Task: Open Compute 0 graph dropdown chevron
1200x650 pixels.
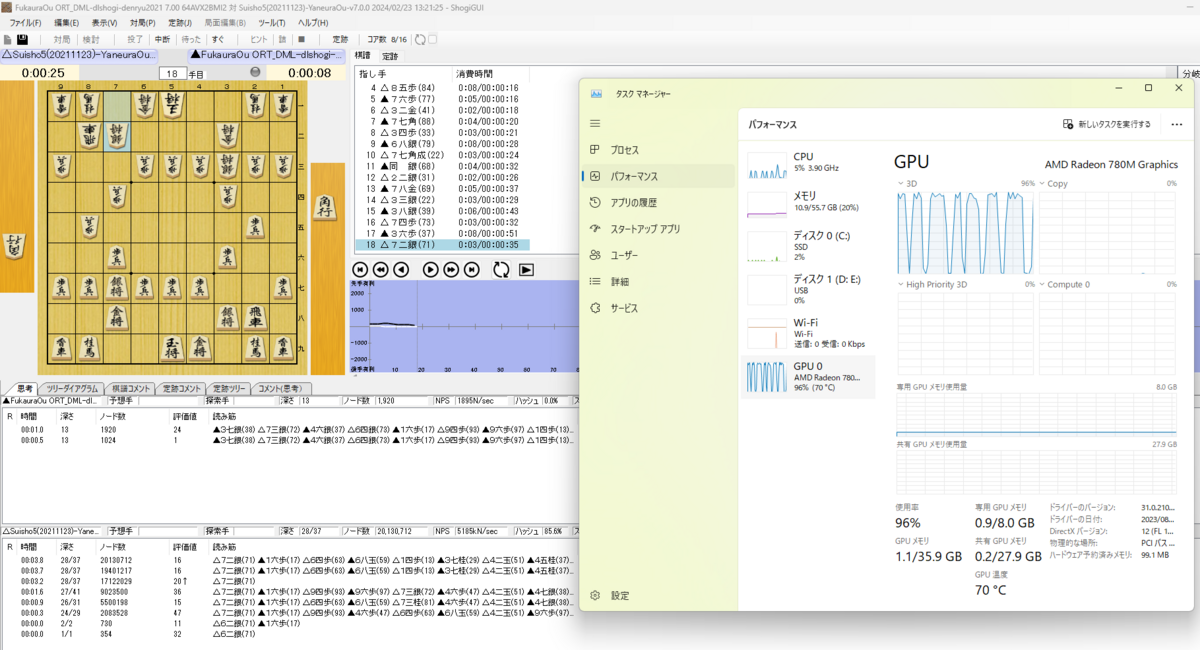Action: 1041,285
